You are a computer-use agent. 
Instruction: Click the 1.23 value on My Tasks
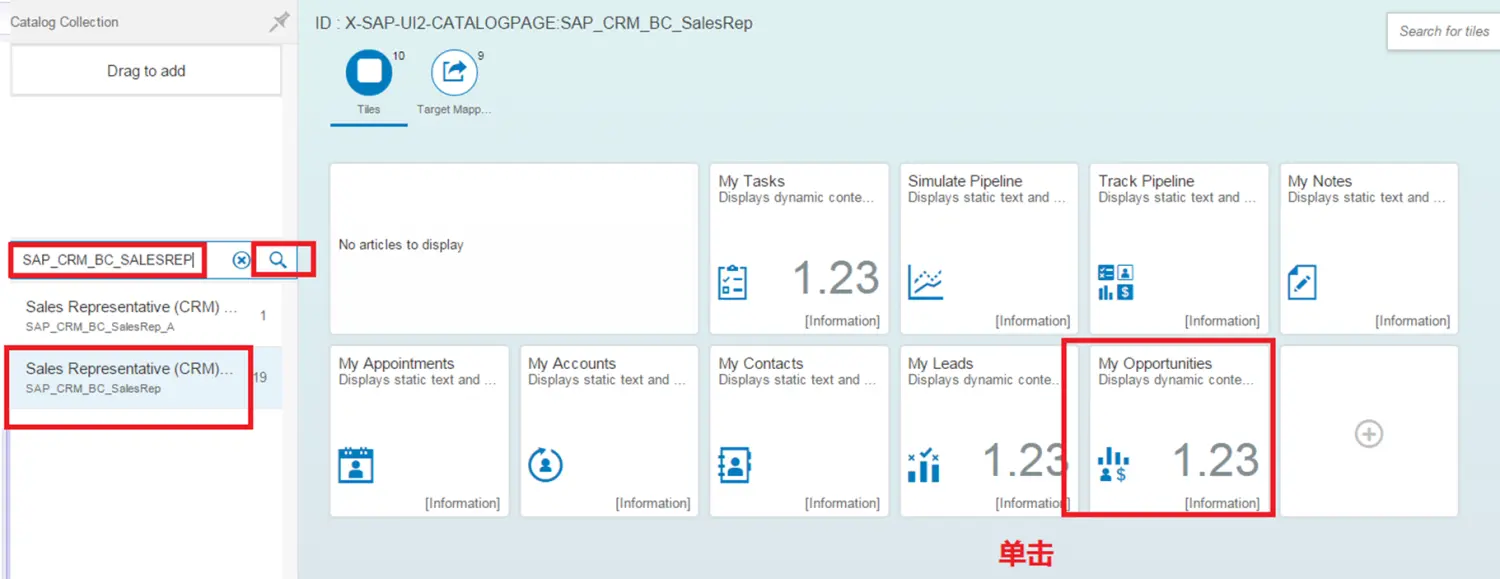click(836, 278)
